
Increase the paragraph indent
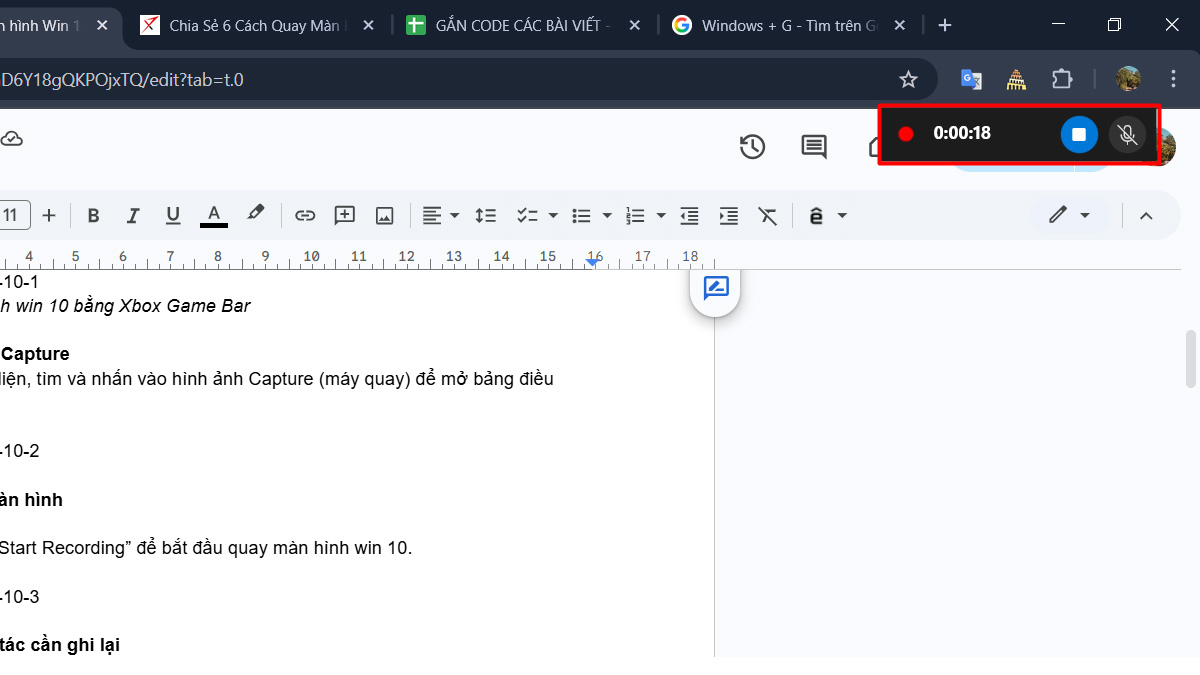point(729,215)
